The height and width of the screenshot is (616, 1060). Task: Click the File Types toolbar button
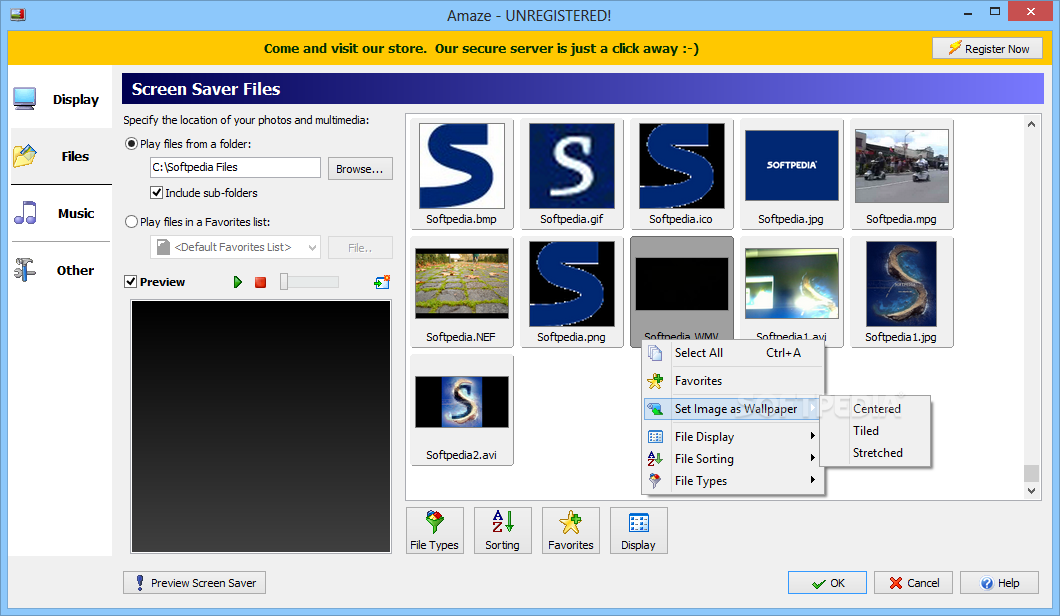[x=435, y=531]
